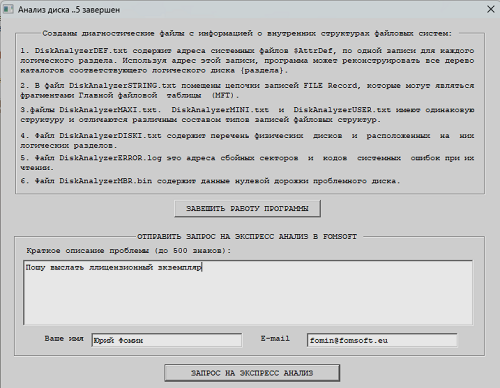The height and width of the screenshot is (388, 500).
Task: Close the disk analysis dialog window
Action: 491,9
